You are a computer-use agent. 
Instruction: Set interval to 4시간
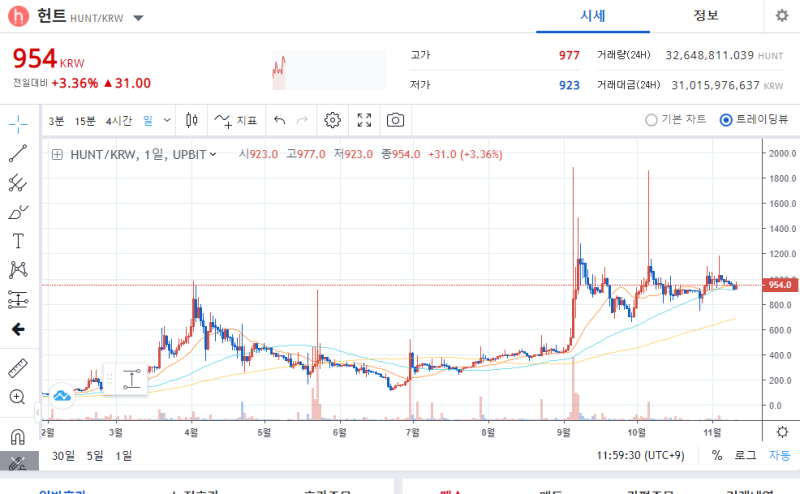click(x=119, y=121)
